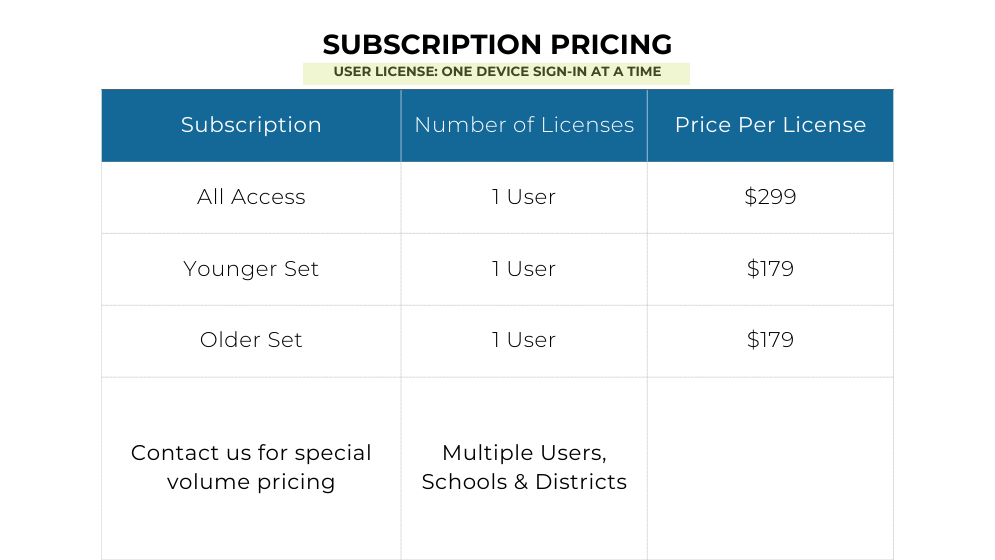The height and width of the screenshot is (560, 995).
Task: Click Multiple Users, Schools & Districts cell
Action: (524, 467)
